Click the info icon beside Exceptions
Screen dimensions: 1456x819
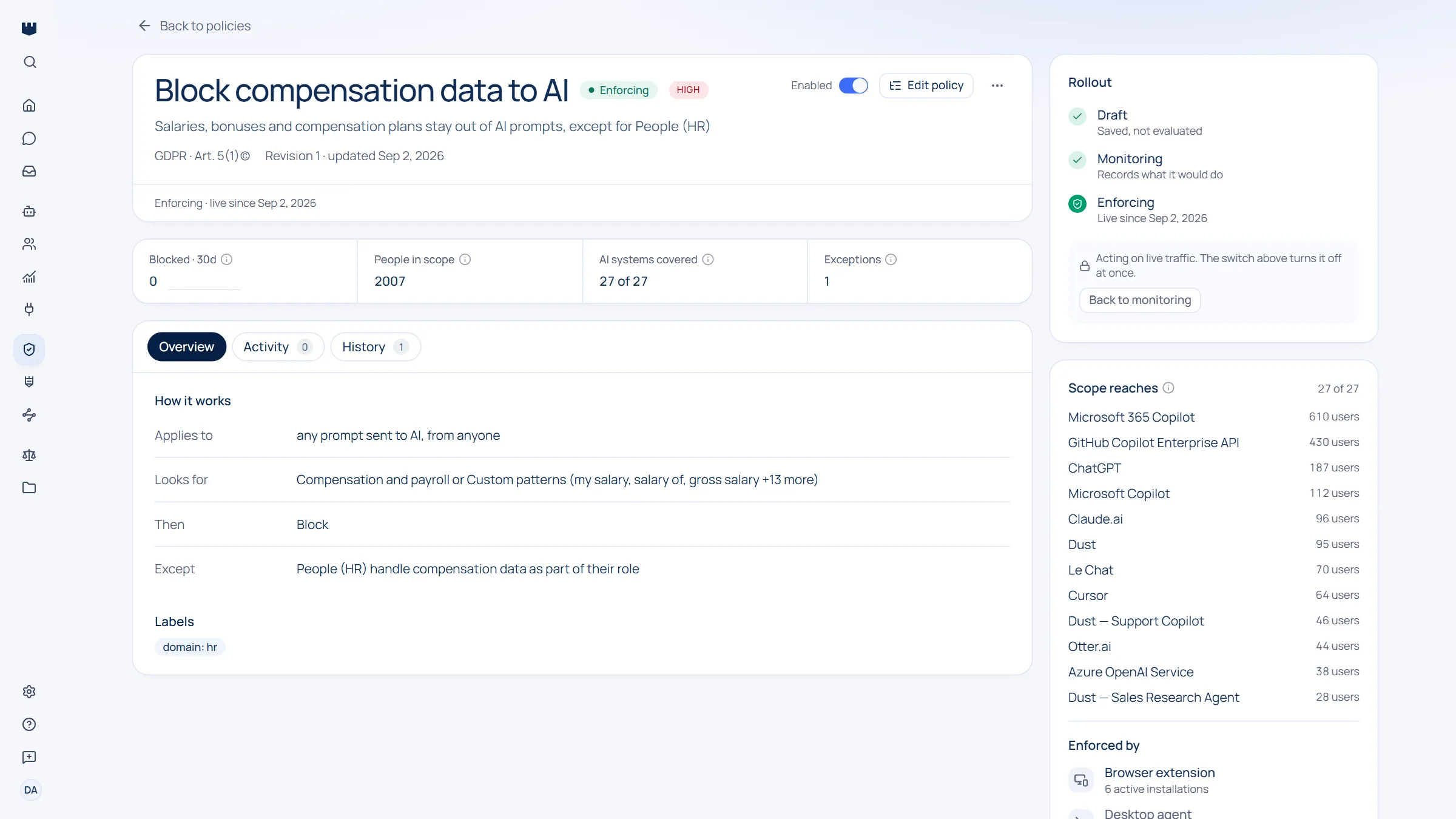[x=891, y=260]
